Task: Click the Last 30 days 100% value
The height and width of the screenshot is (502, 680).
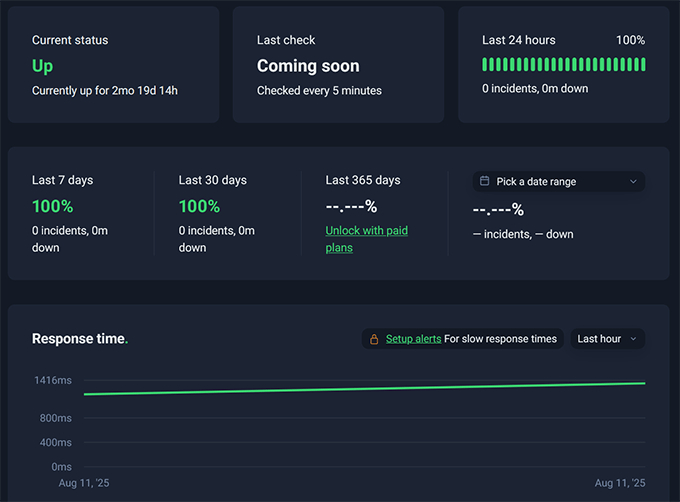Action: pos(199,206)
